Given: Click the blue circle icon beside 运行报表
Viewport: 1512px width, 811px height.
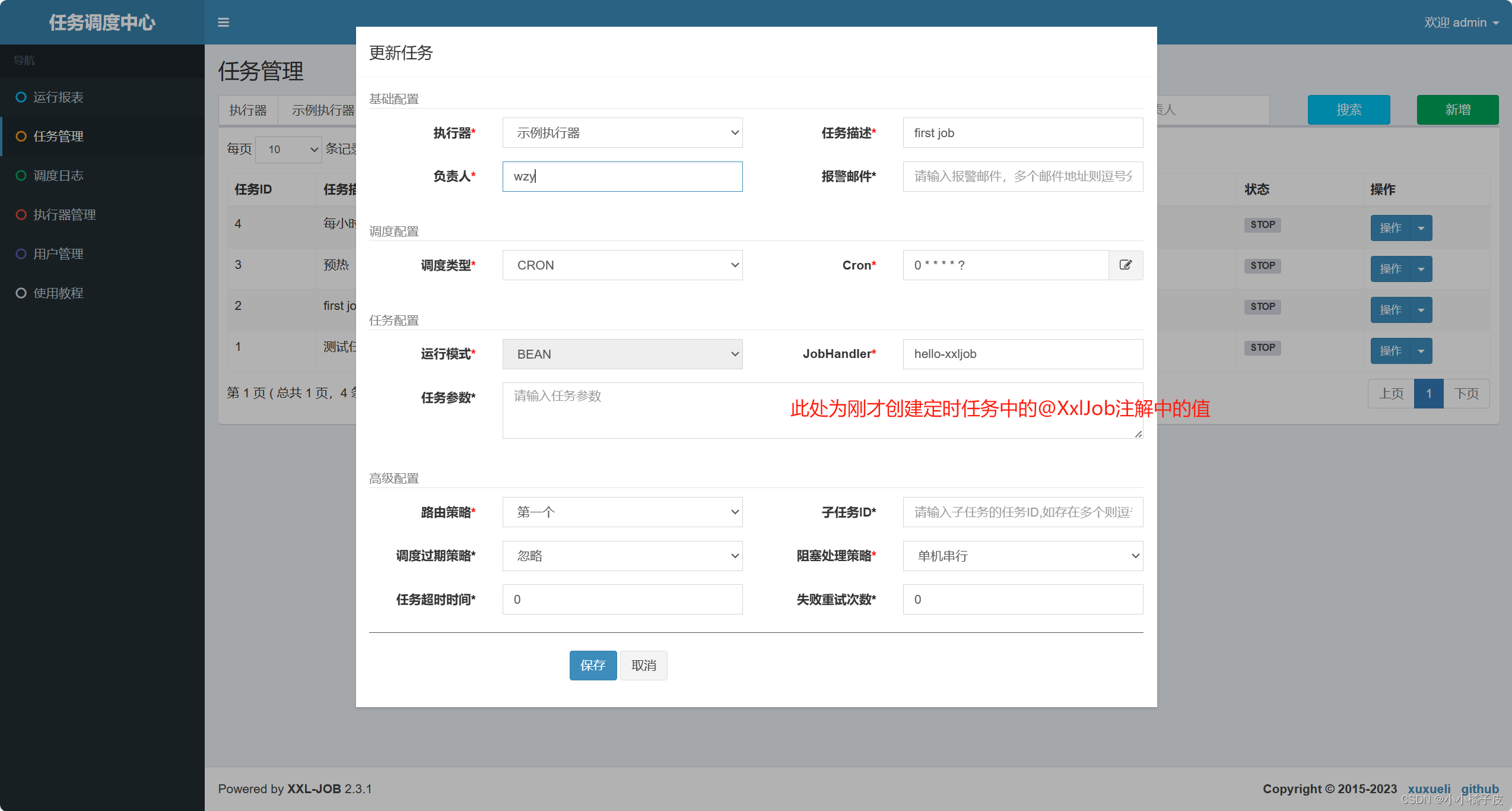Looking at the screenshot, I should click(x=21, y=97).
